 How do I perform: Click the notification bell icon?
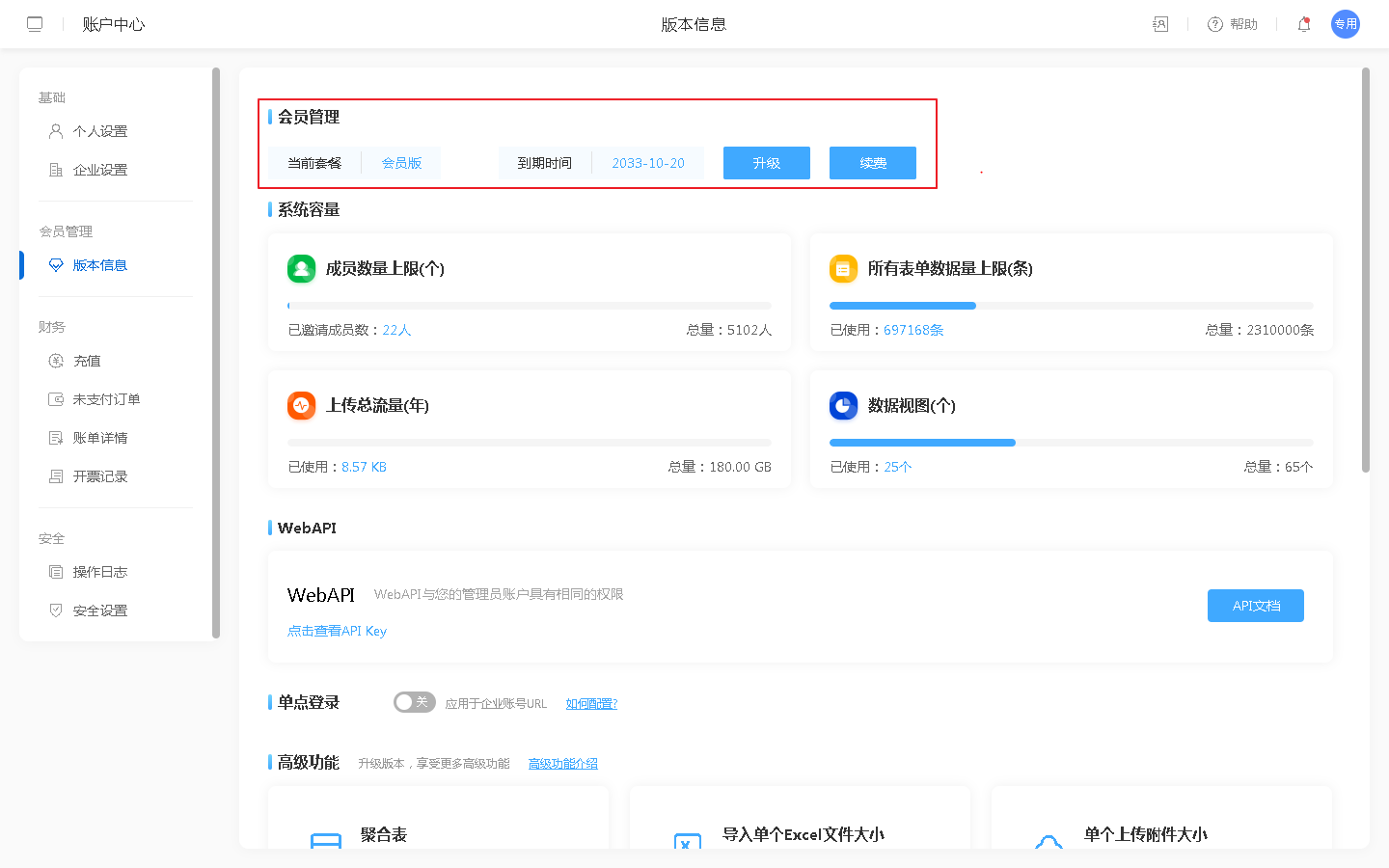[1303, 24]
